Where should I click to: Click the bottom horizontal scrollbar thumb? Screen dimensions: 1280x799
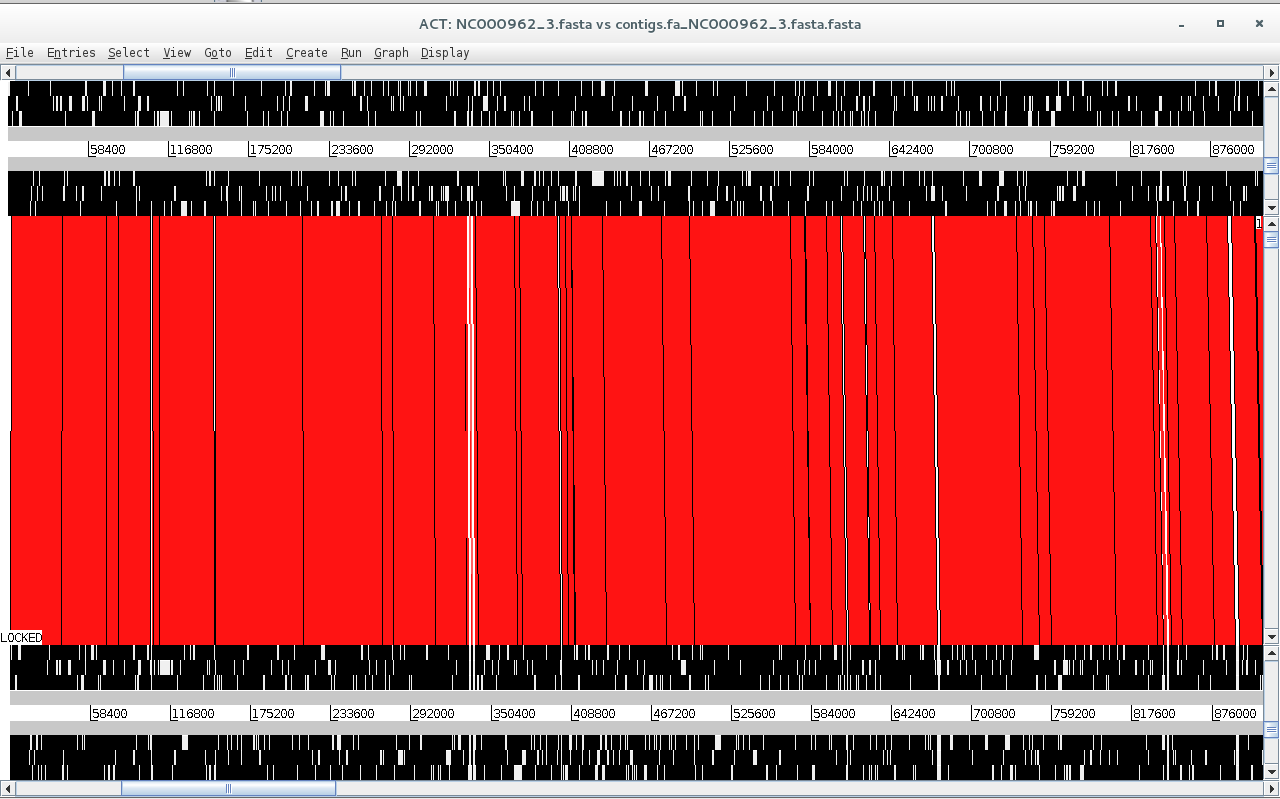pyautogui.click(x=228, y=789)
